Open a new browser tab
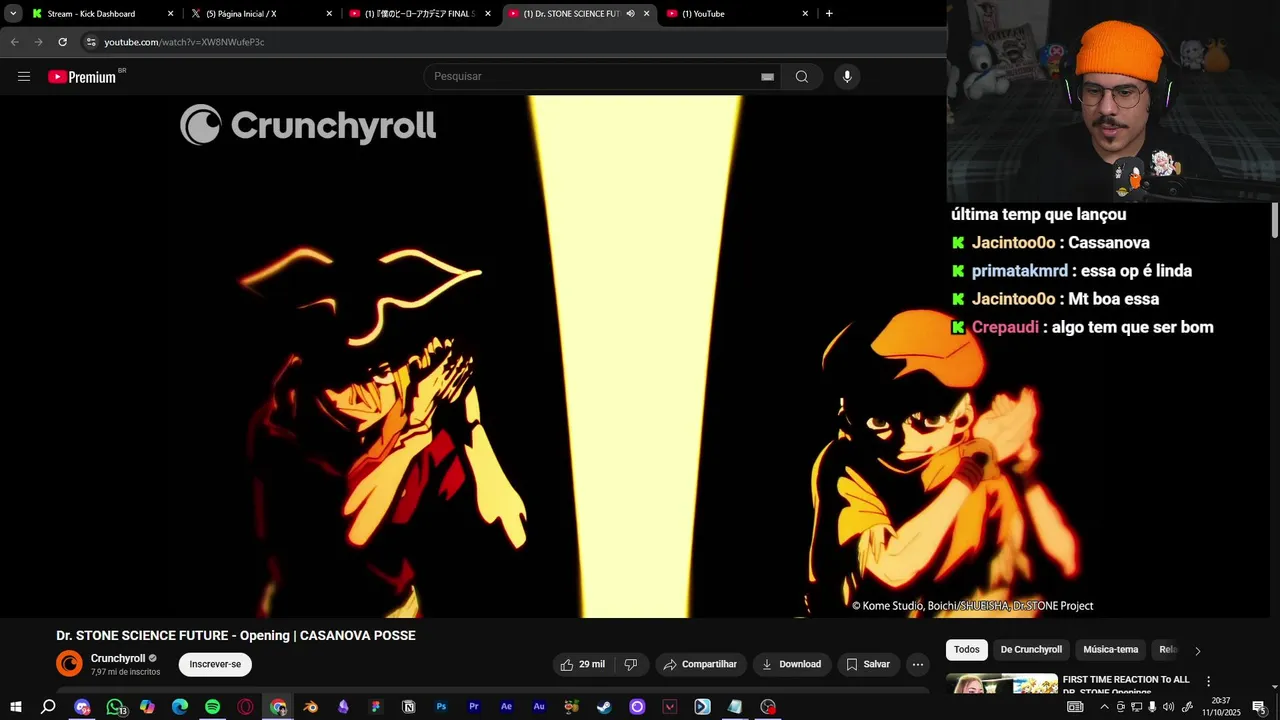1280x720 pixels. coord(829,14)
